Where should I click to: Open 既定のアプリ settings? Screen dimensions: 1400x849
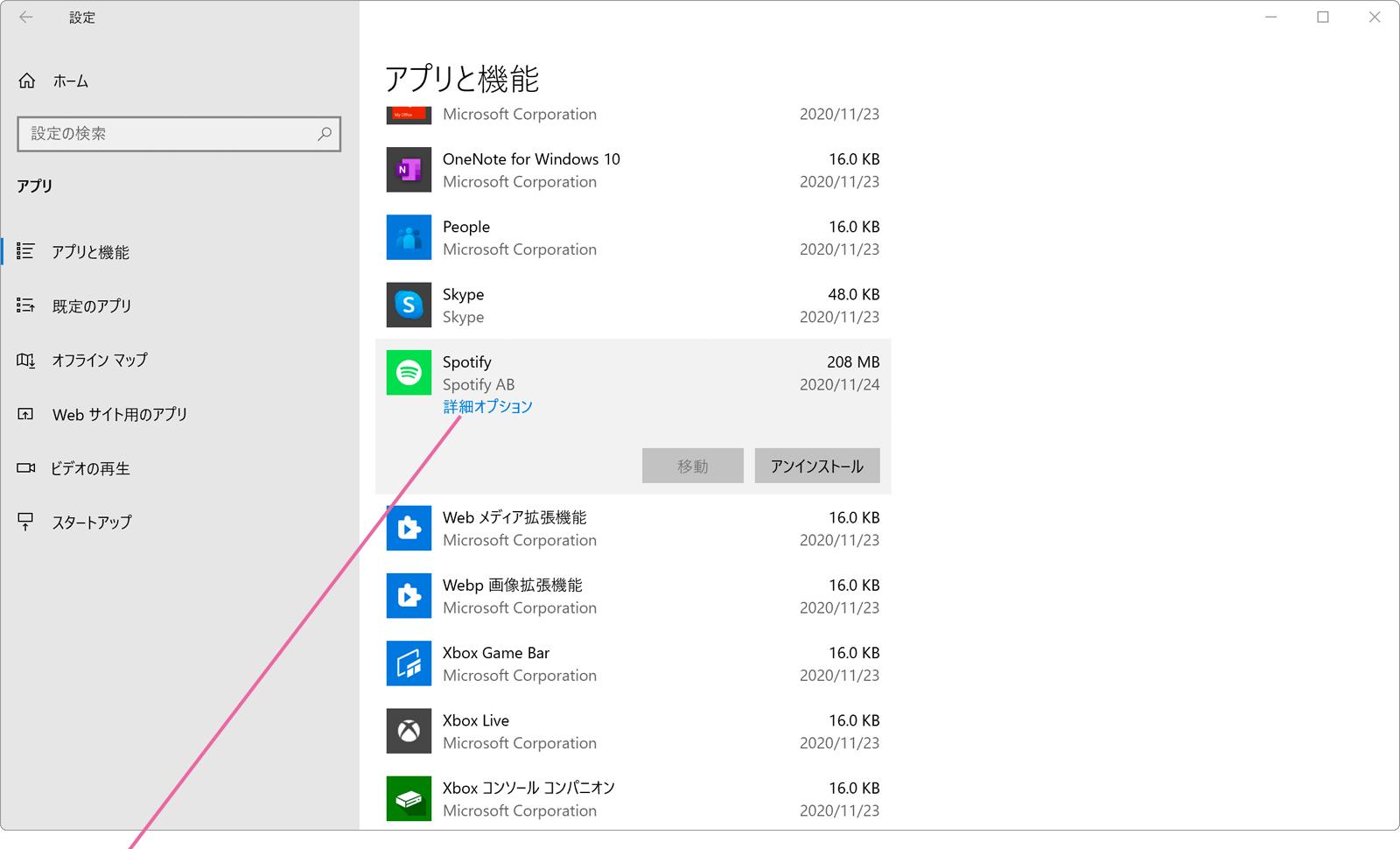pos(92,306)
